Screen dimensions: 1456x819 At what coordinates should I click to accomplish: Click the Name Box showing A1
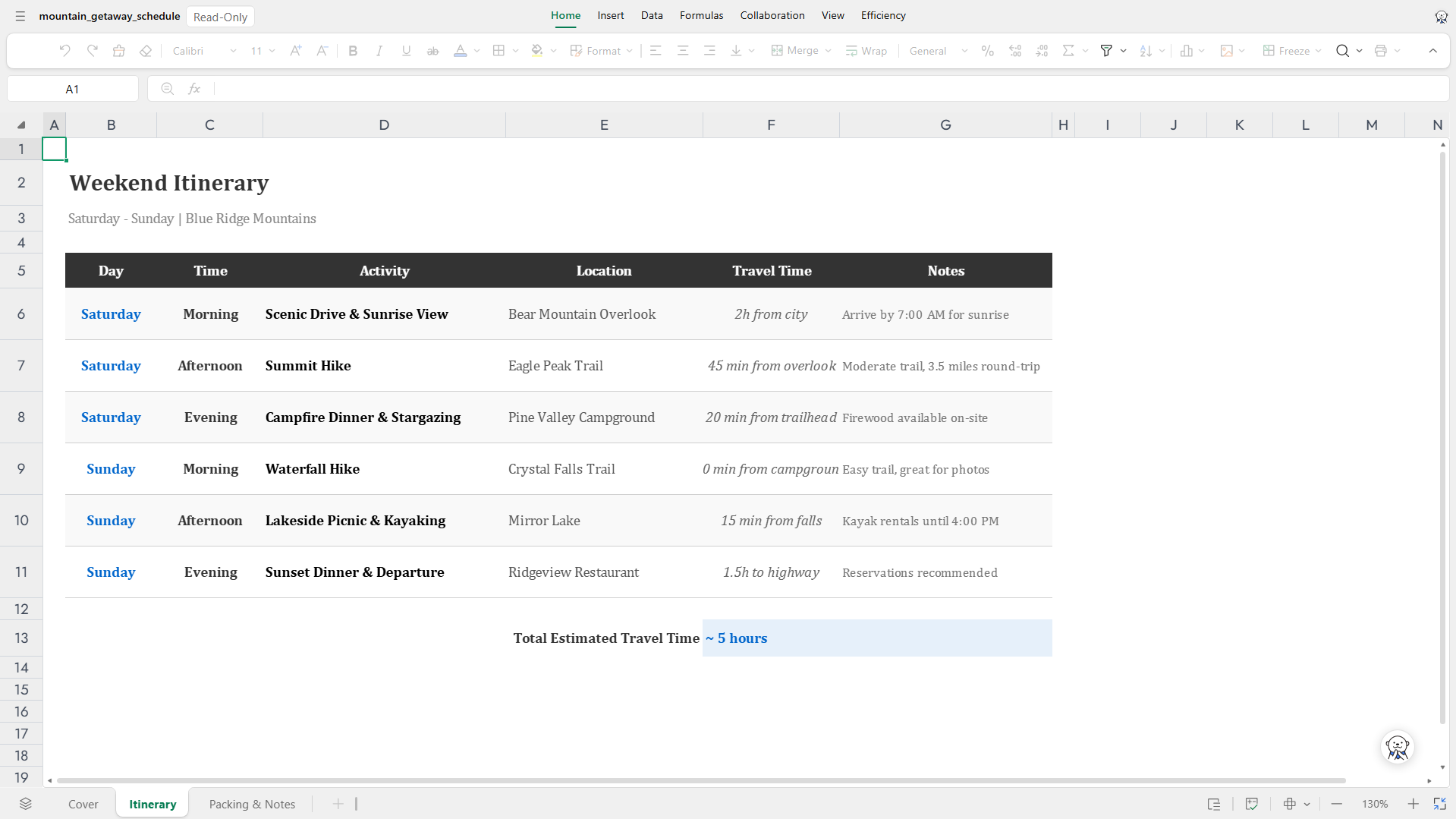pos(72,89)
